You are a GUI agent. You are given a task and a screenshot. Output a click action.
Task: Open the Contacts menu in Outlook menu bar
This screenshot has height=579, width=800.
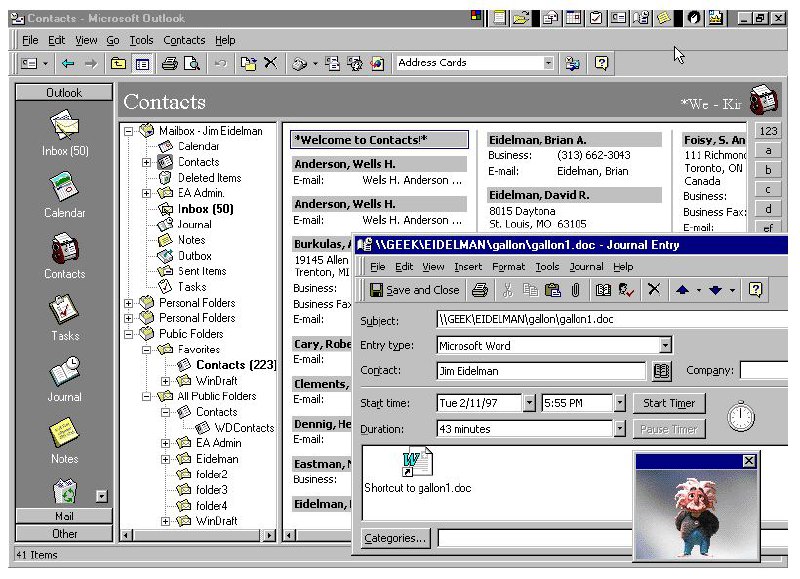point(184,40)
